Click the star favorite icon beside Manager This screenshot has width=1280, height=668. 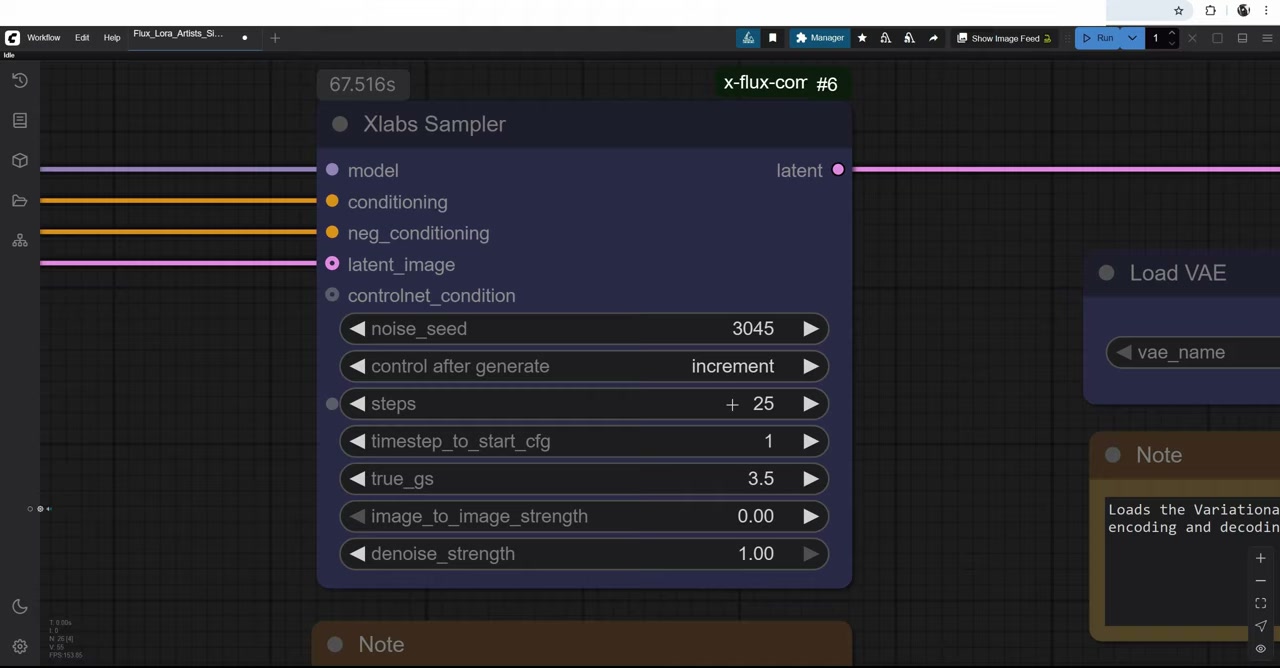point(862,38)
